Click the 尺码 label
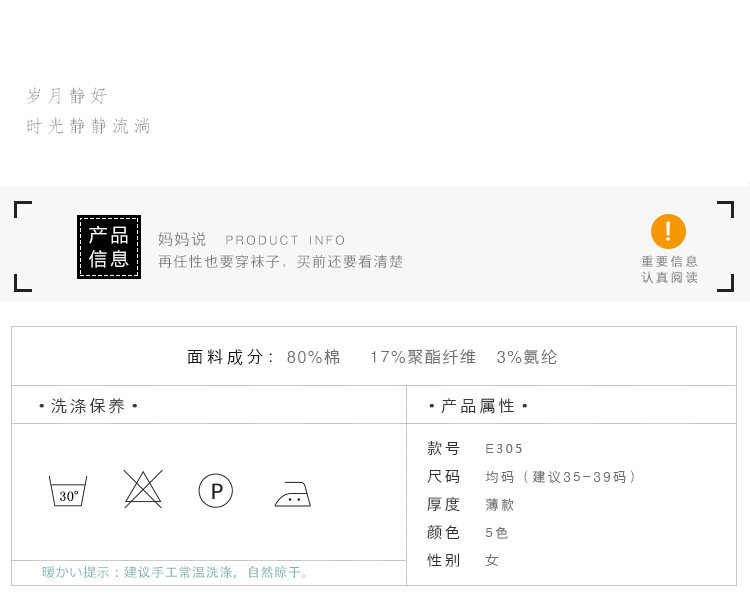This screenshot has height=603, width=750. point(443,476)
